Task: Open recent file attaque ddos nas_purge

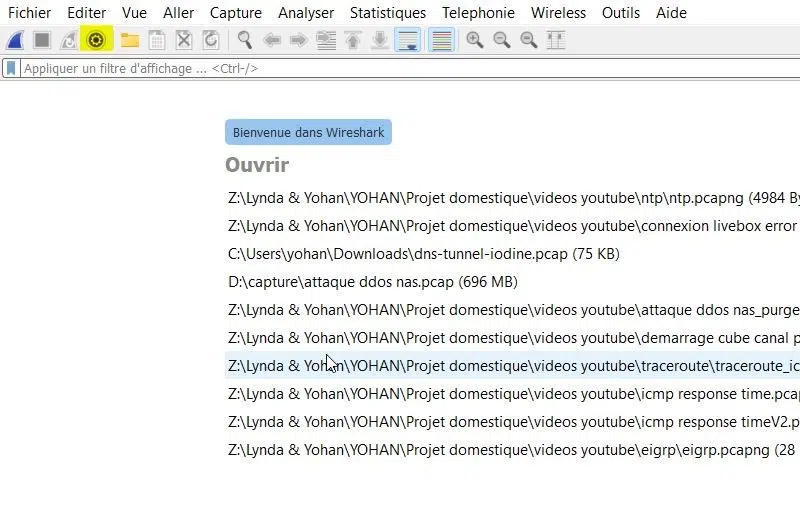Action: point(512,310)
